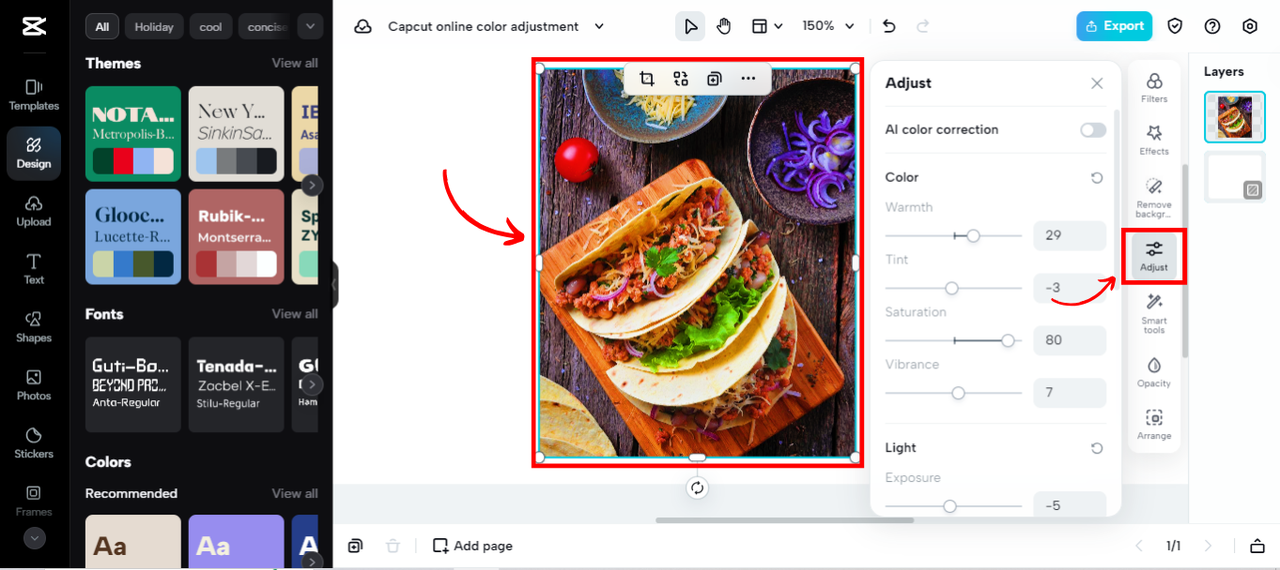Reset the Light section adjustments
The width and height of the screenshot is (1280, 570).
pos(1097,448)
